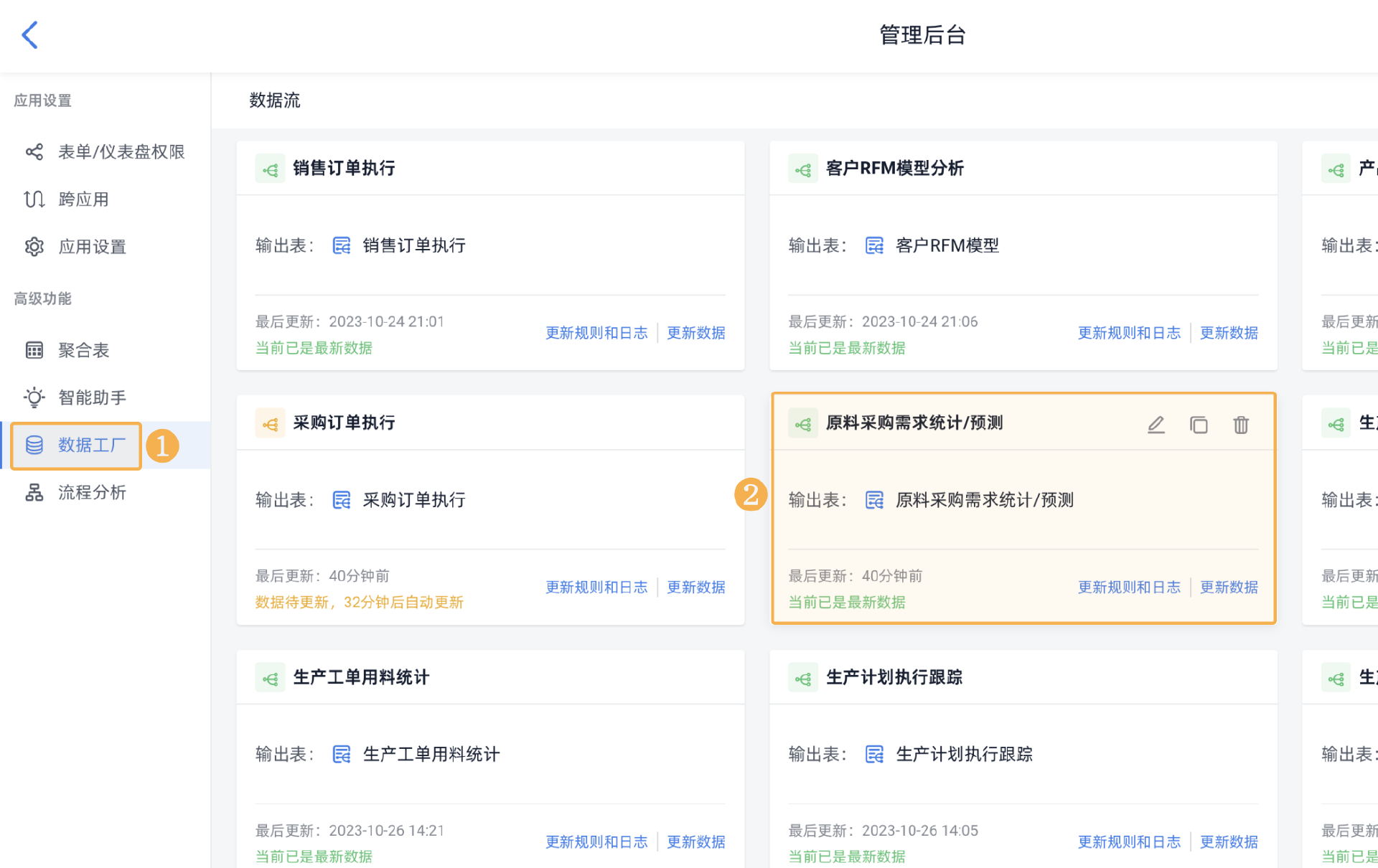Click the back arrow icon
This screenshot has height=868, width=1378.
30,34
